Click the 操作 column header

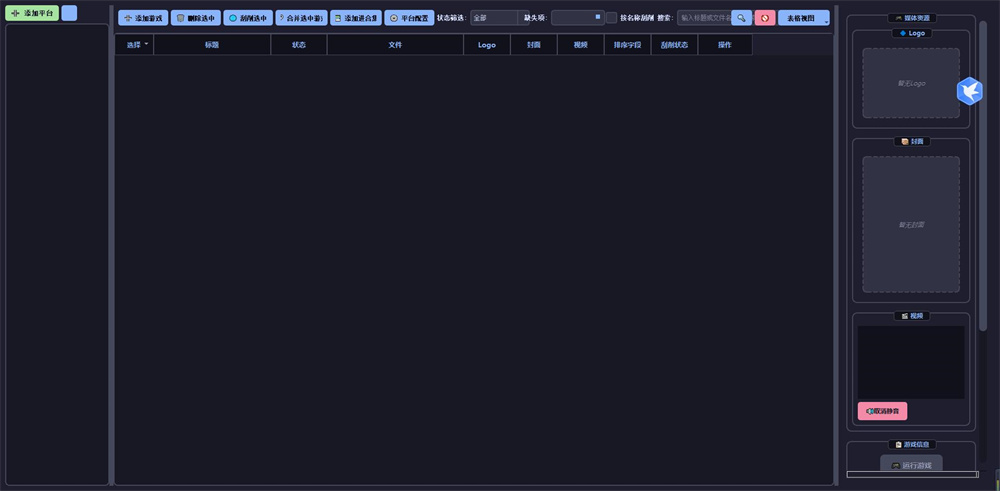coord(725,45)
